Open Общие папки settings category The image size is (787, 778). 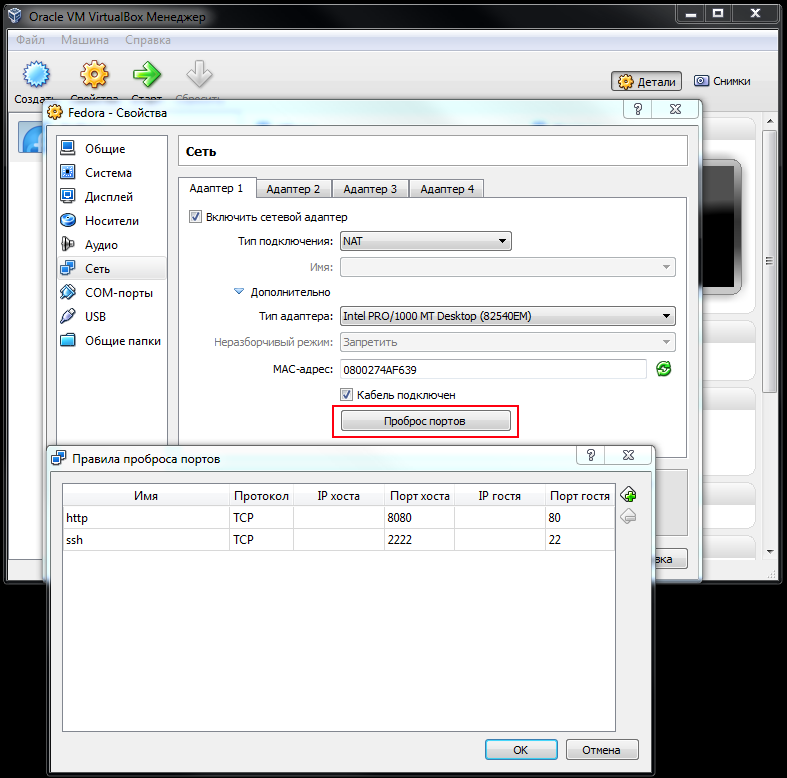tap(112, 341)
